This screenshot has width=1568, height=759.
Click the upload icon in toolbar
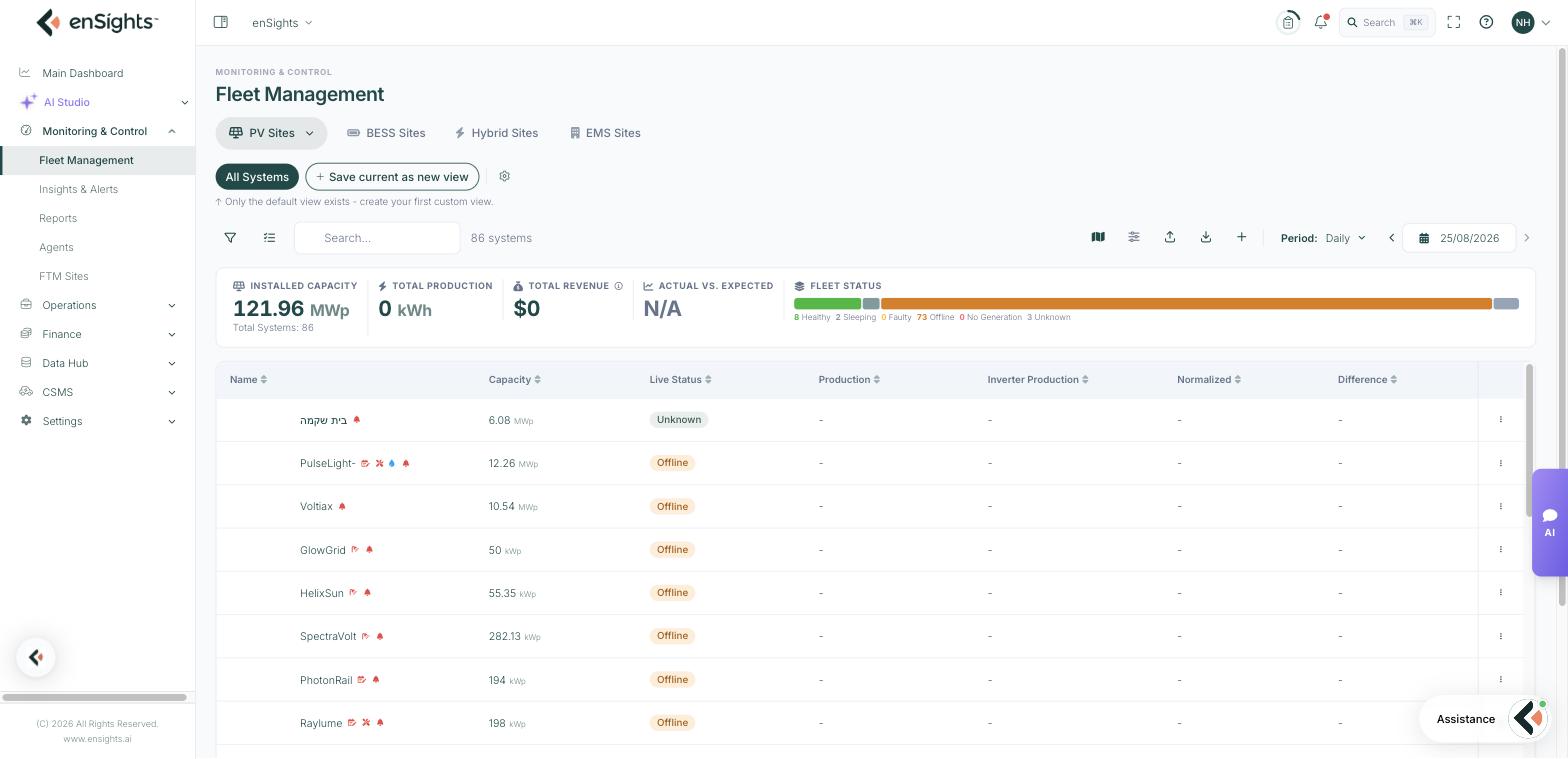click(x=1170, y=237)
